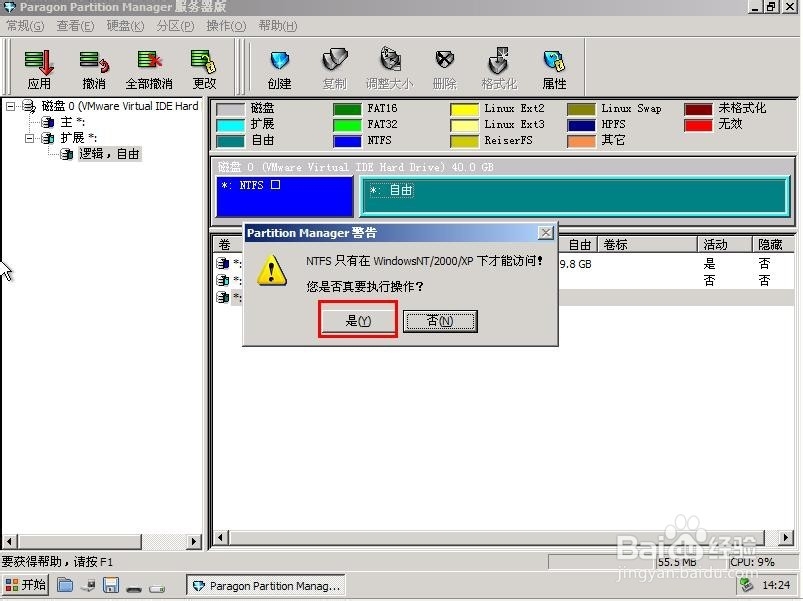Click the 调整大小 (Resize) icon
Viewport: 803px width, 601px height.
[x=390, y=69]
